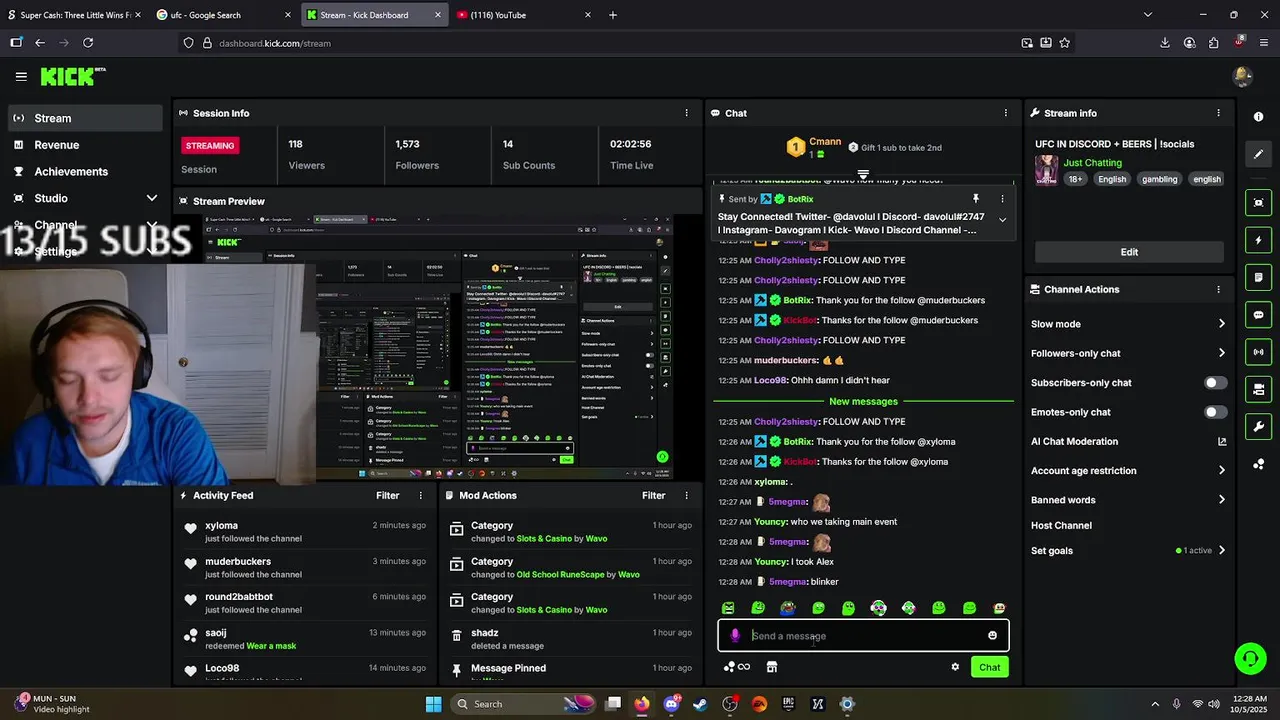
Task: Expand Followers-only chat options
Action: pos(1221,353)
